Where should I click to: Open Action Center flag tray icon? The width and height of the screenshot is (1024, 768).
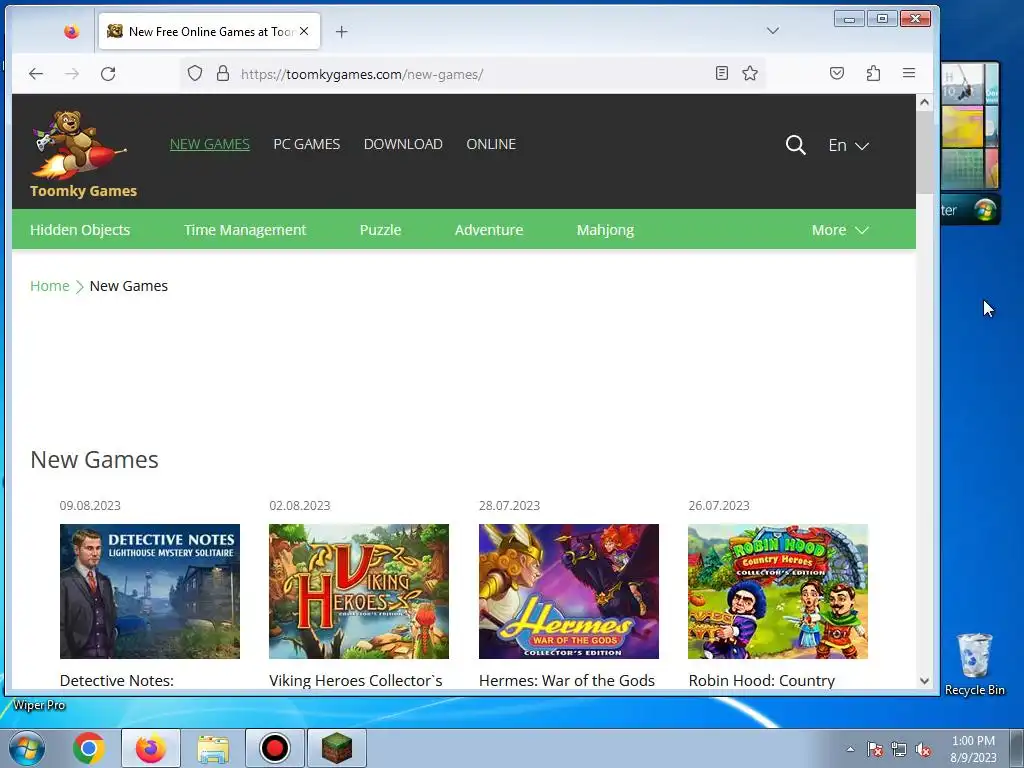click(874, 749)
